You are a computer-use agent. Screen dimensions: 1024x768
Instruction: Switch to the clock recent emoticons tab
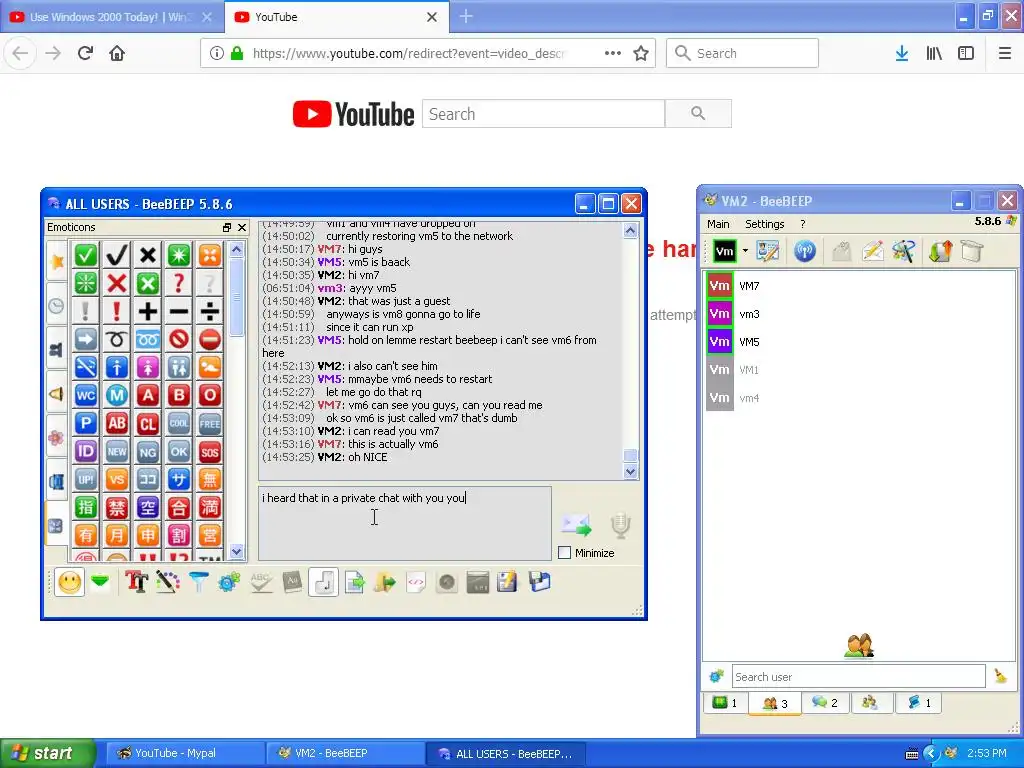tap(57, 305)
